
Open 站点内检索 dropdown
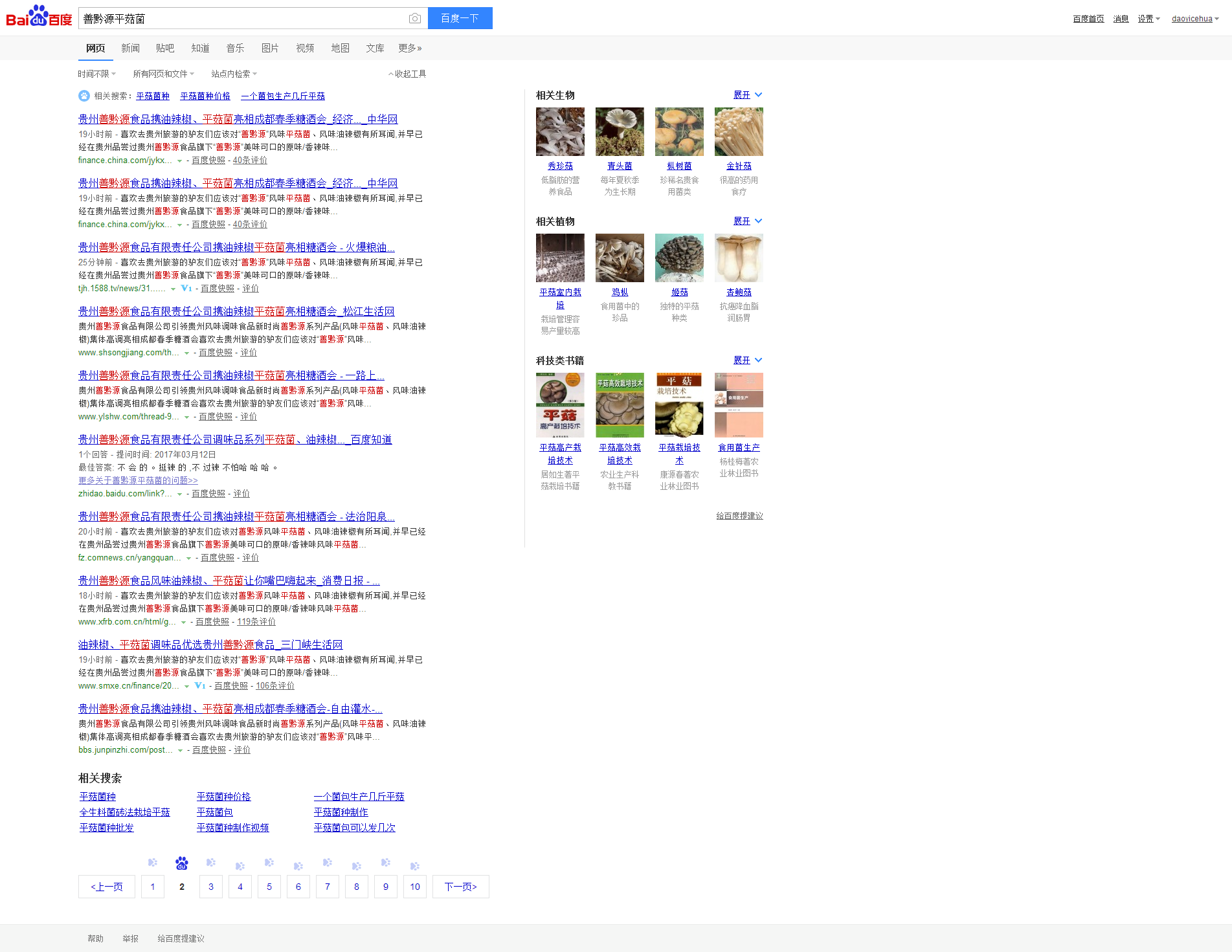click(234, 74)
